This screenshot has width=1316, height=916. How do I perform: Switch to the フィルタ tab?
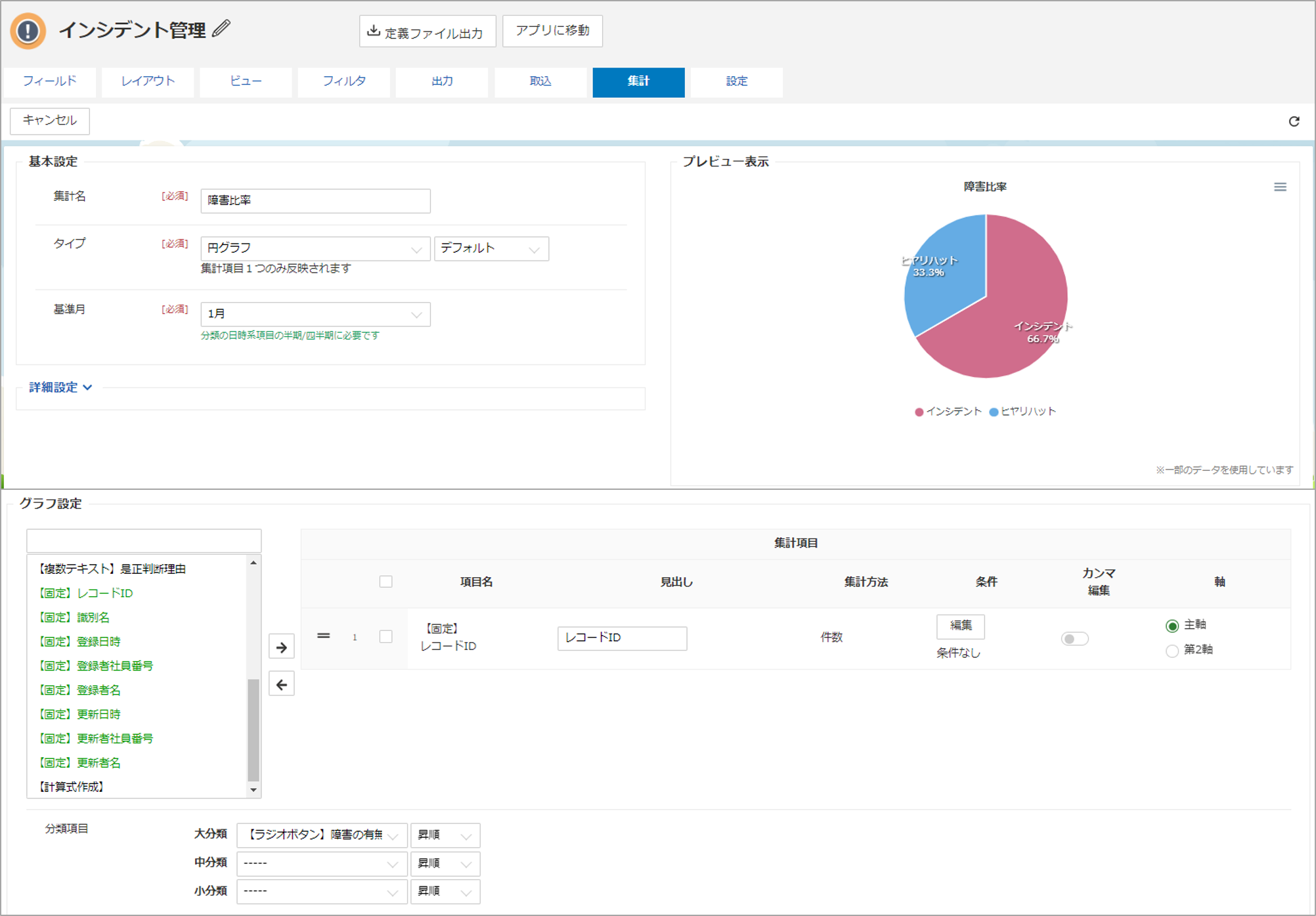(344, 81)
